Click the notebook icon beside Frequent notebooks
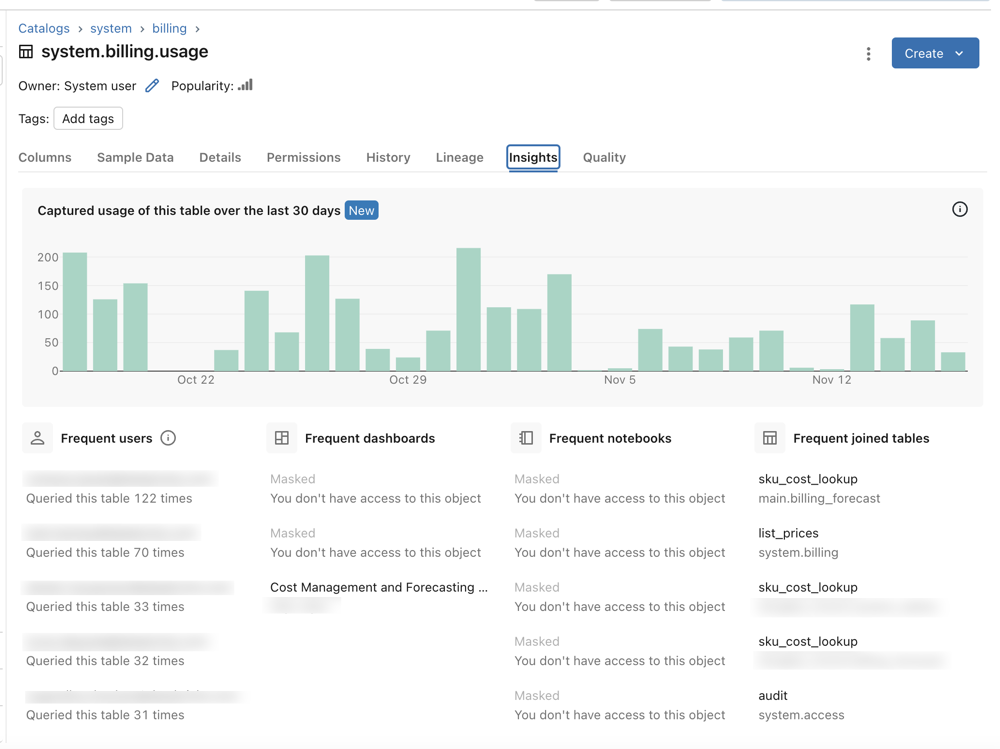The width and height of the screenshot is (1000, 749). pos(525,437)
